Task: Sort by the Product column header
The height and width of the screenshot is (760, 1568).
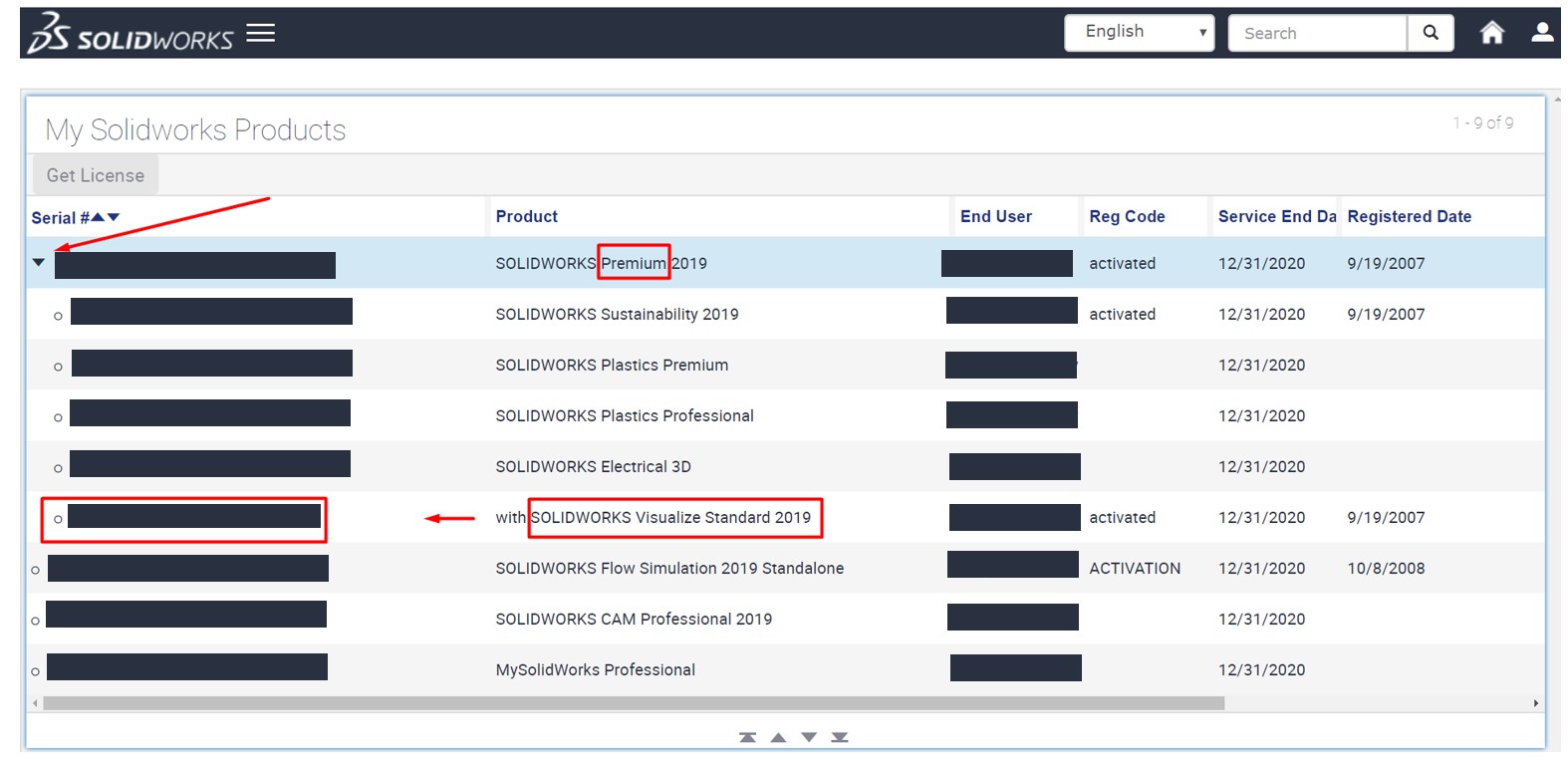Action: pos(526,216)
